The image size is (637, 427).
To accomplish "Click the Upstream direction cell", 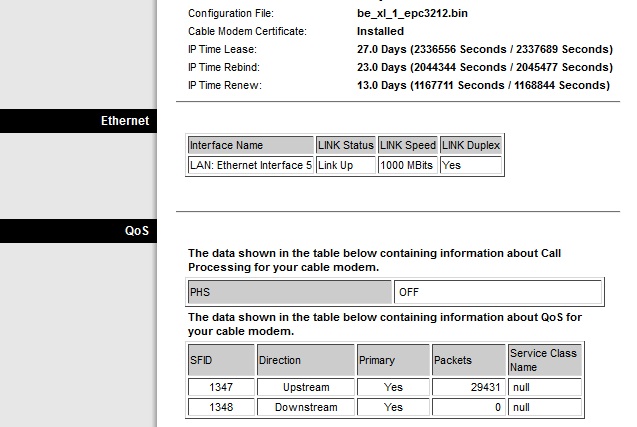I will [305, 388].
